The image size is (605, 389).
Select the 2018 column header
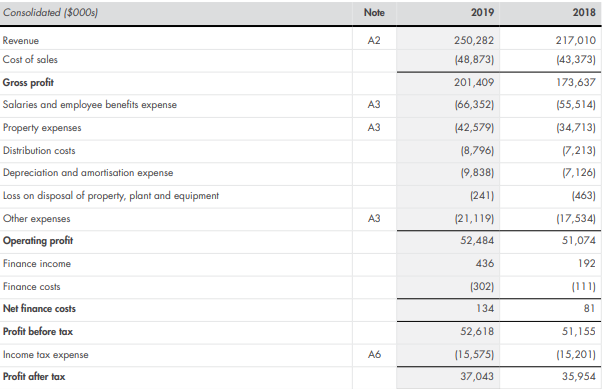tap(584, 12)
